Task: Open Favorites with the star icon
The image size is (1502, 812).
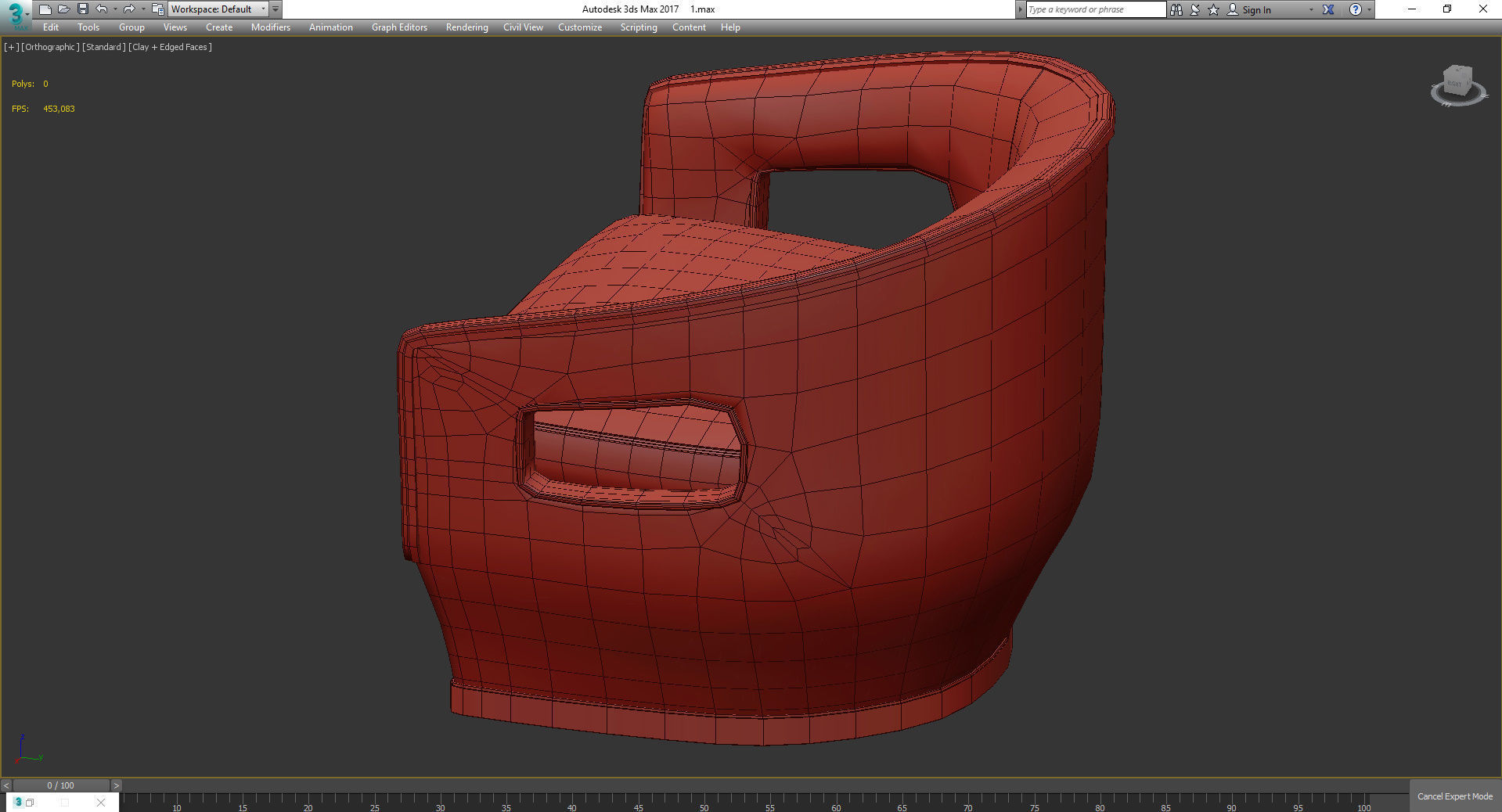Action: (x=1213, y=9)
